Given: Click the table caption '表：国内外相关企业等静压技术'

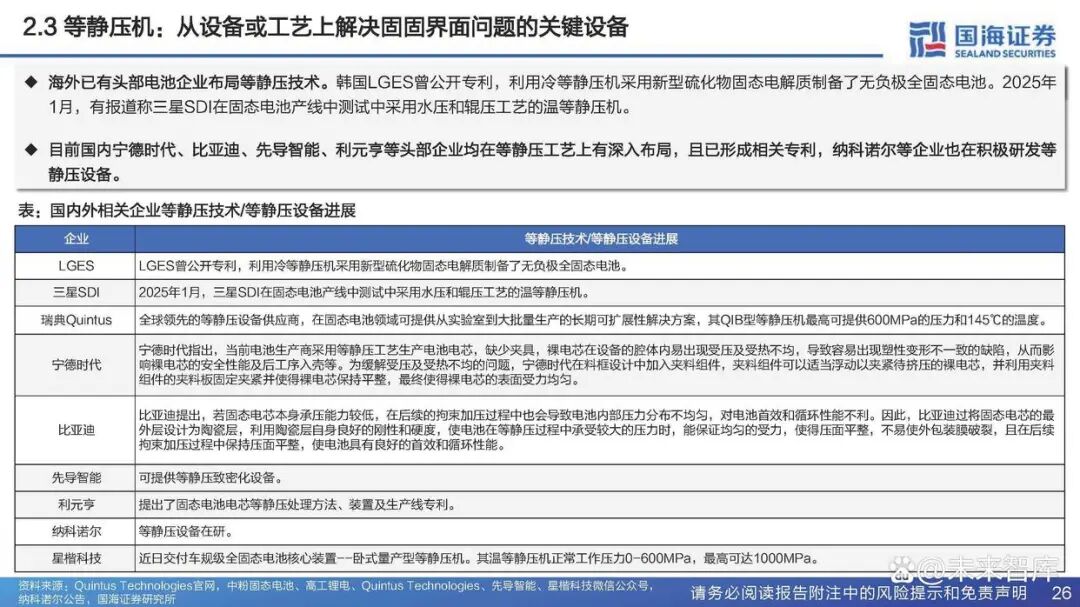Looking at the screenshot, I should coord(186,210).
